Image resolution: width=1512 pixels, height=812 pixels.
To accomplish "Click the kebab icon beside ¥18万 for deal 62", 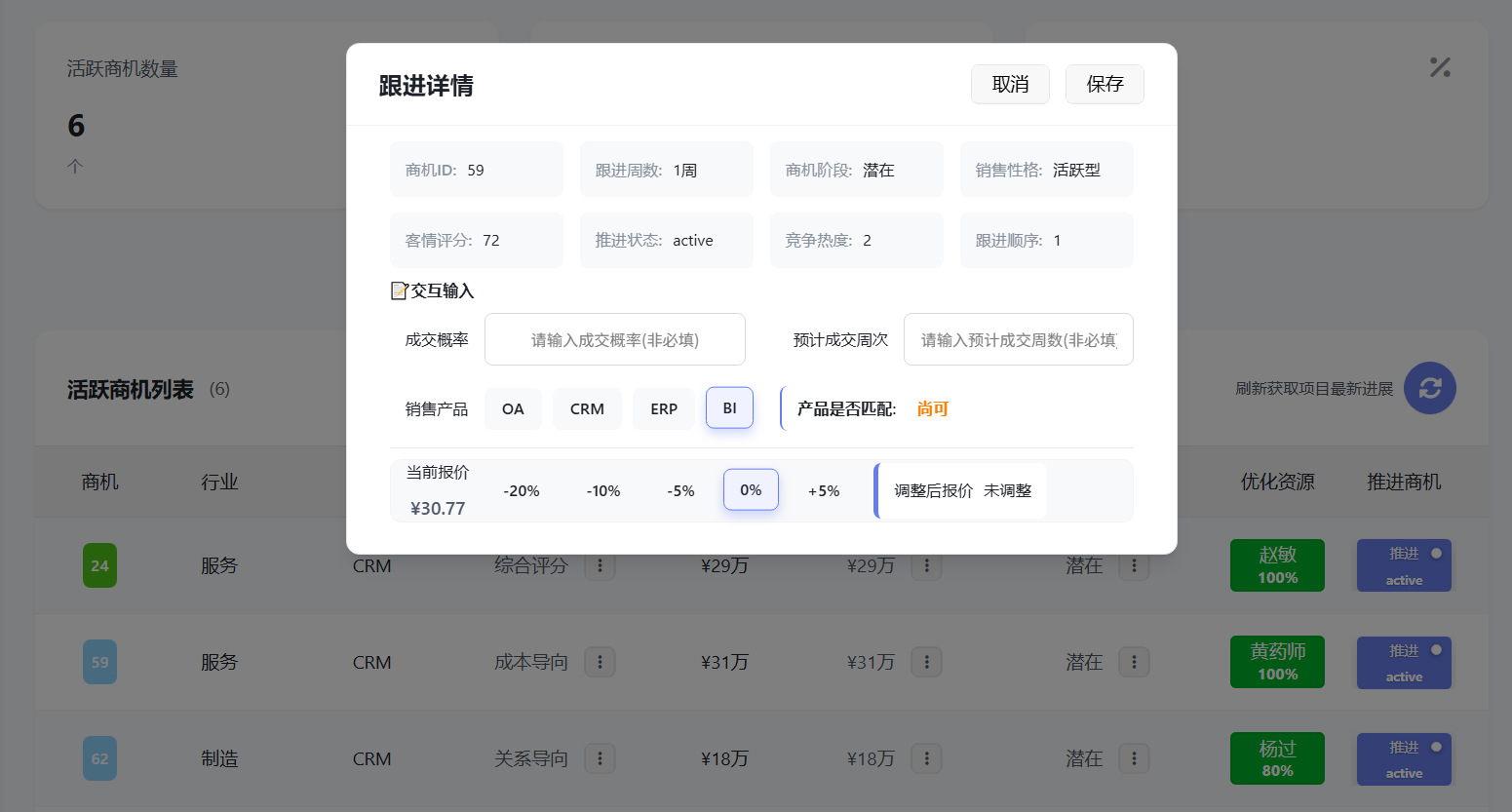I will coord(926,758).
